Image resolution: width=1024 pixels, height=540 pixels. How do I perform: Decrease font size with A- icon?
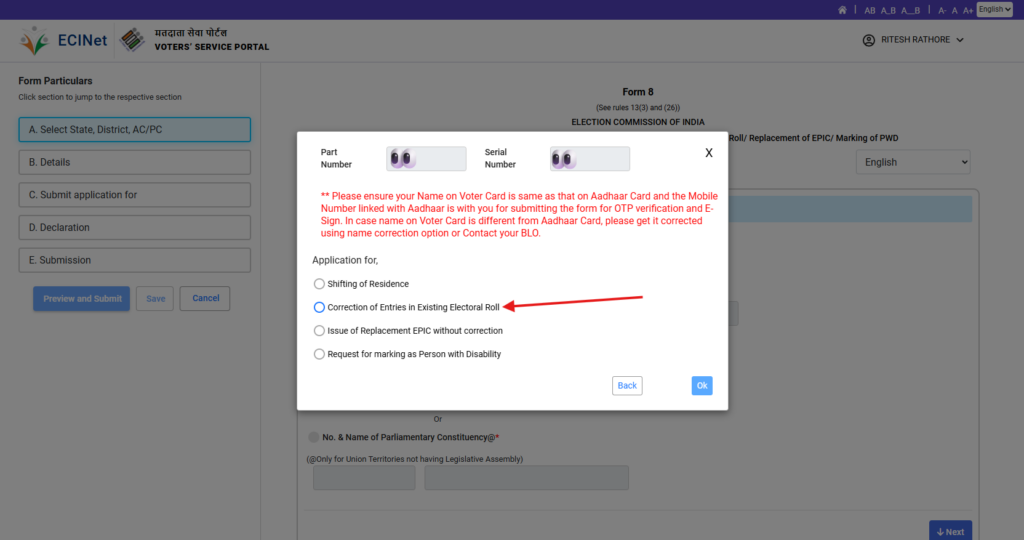point(942,10)
